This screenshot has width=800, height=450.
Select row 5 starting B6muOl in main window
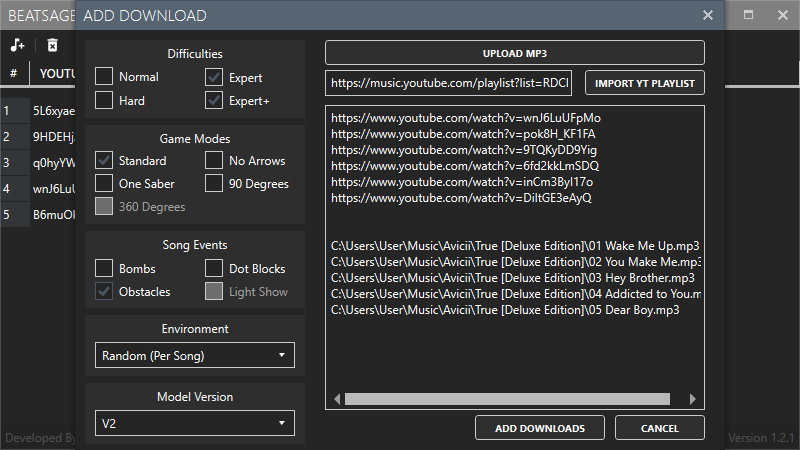38,215
